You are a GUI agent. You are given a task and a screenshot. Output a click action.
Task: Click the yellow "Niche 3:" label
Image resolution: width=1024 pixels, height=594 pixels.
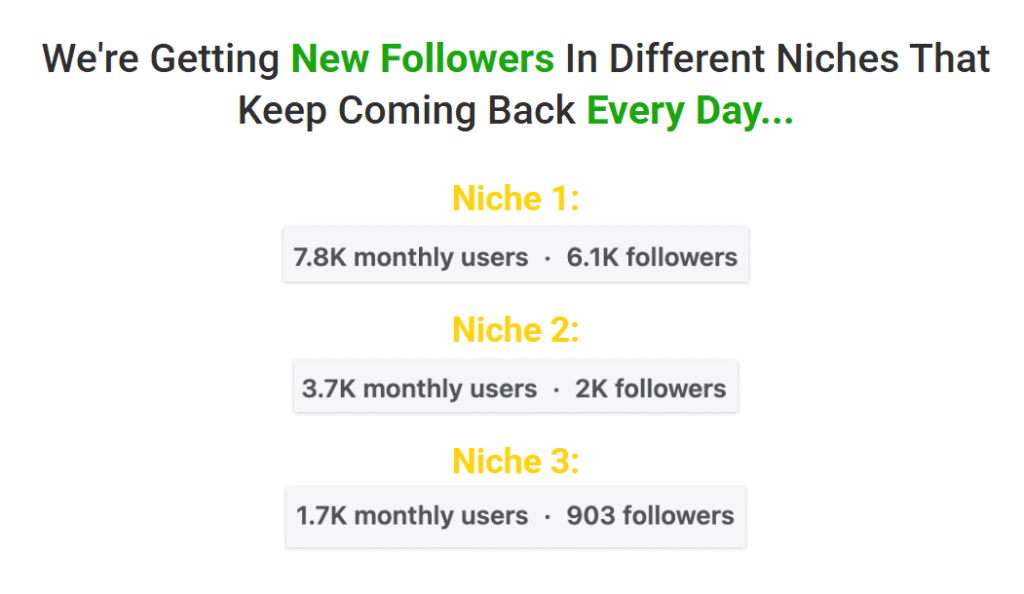[x=516, y=462]
